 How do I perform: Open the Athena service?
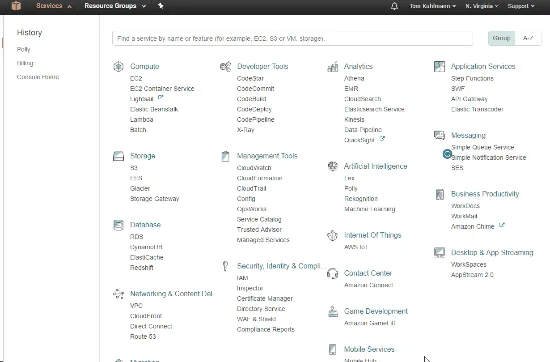click(354, 78)
